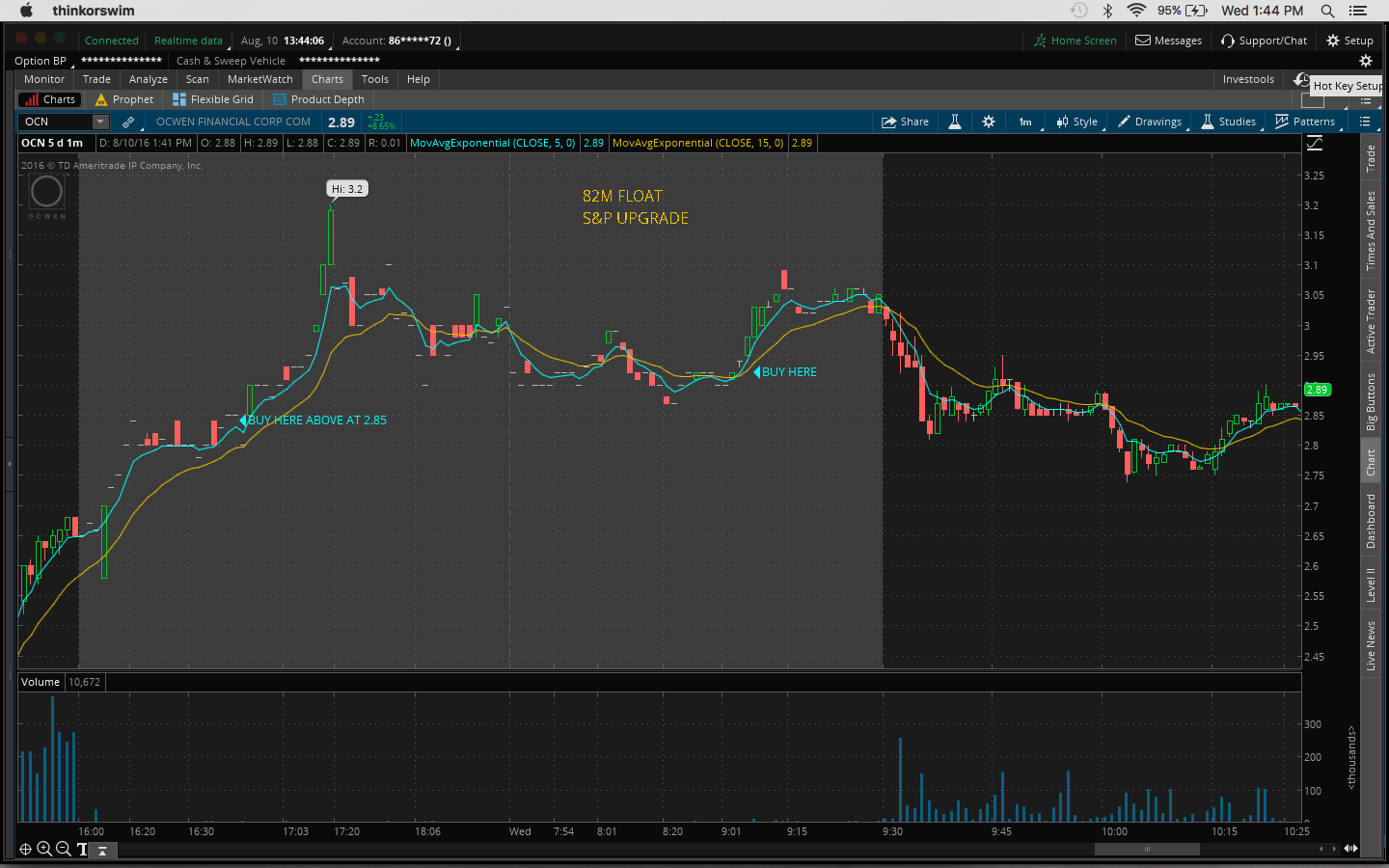The height and width of the screenshot is (868, 1389).
Task: Click the symbol link chain icon
Action: 128,122
